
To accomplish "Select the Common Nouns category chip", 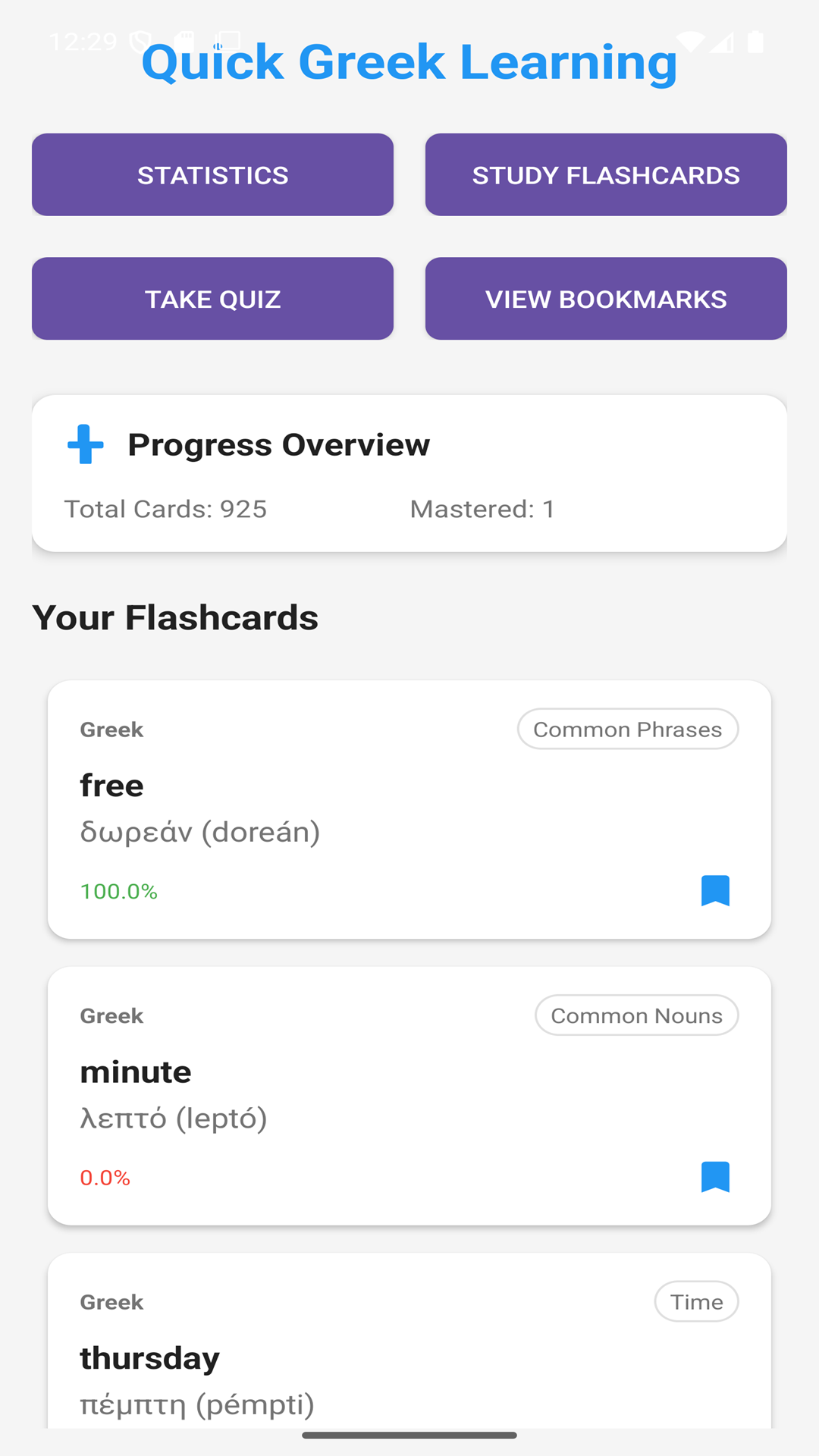I will coord(636,1015).
